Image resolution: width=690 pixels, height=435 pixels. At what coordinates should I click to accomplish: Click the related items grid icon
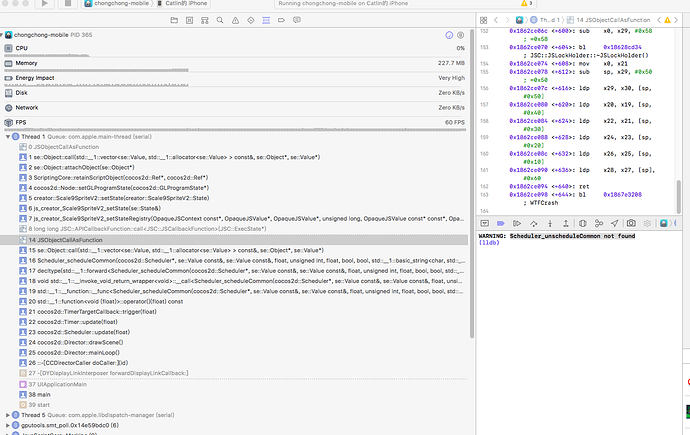pos(484,20)
